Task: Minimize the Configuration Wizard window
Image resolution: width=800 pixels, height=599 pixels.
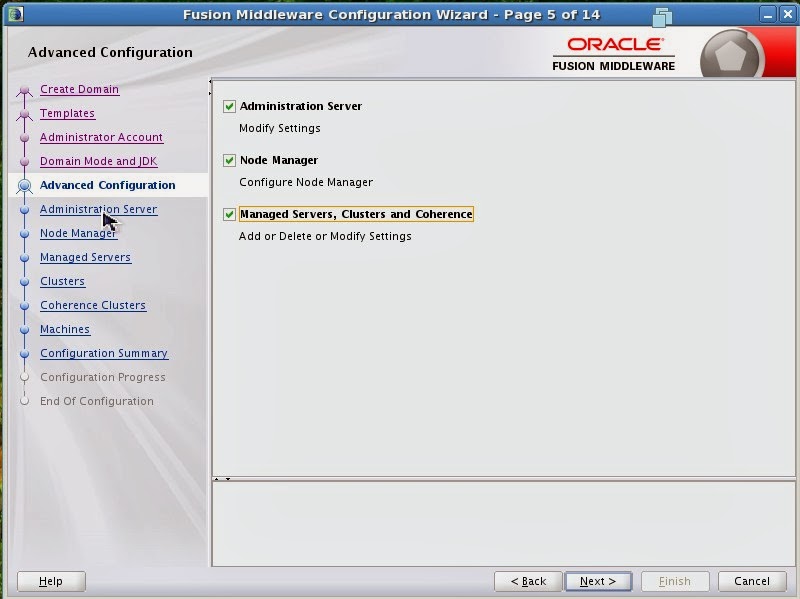Action: 767,14
